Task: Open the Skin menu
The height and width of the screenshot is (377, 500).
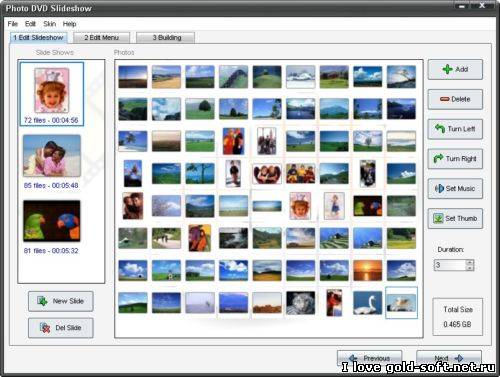Action: tap(49, 24)
